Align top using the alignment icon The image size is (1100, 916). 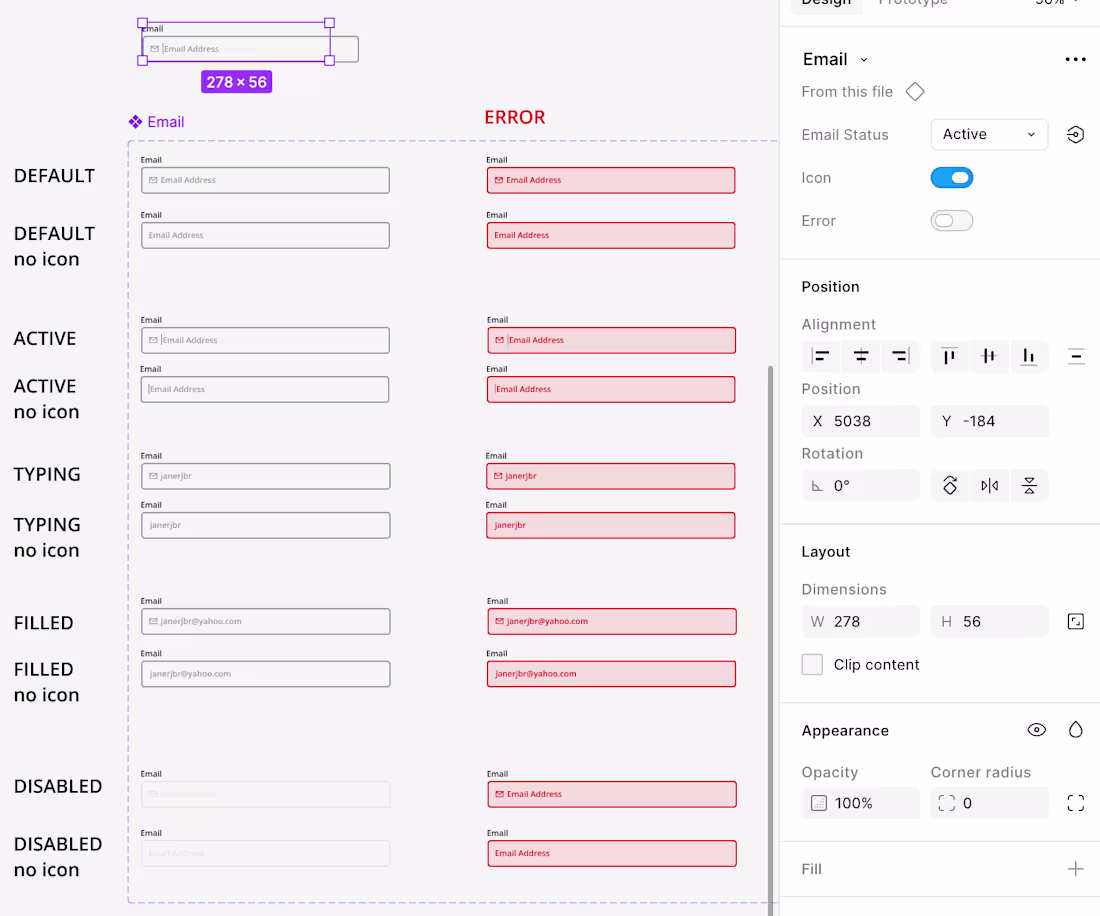(949, 356)
